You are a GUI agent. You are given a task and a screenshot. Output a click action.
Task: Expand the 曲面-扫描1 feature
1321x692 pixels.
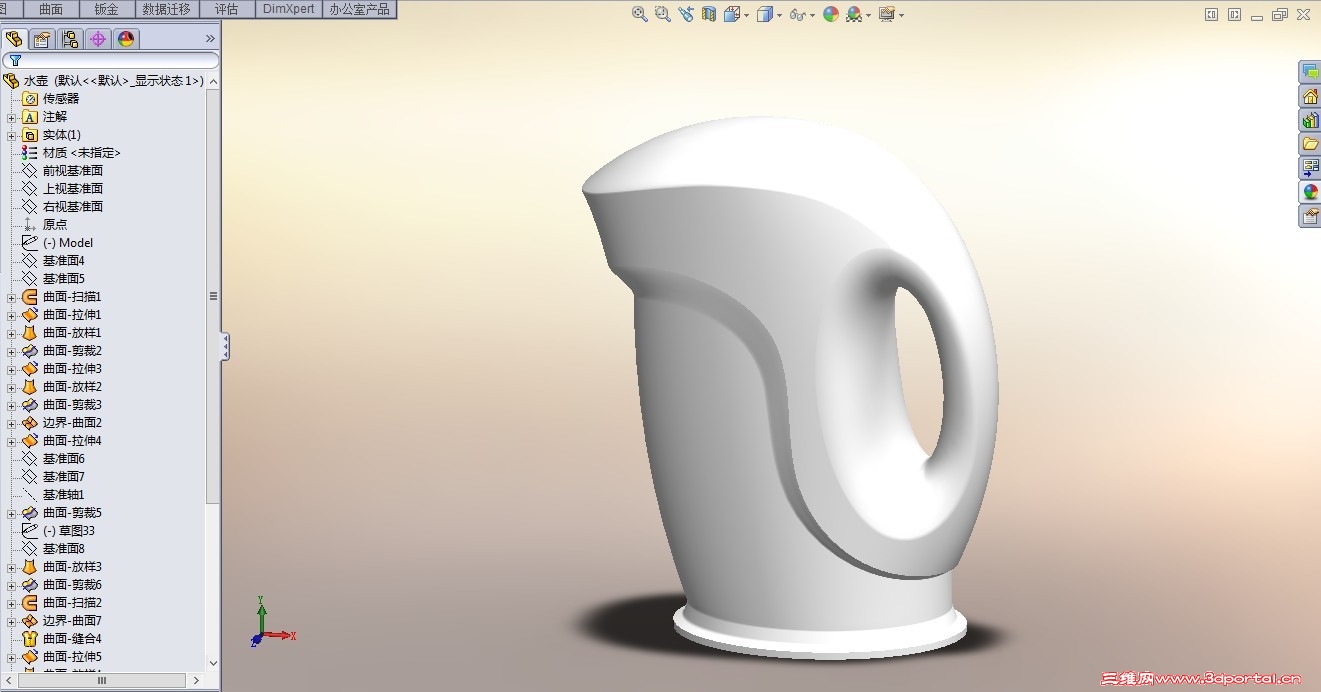coord(12,297)
